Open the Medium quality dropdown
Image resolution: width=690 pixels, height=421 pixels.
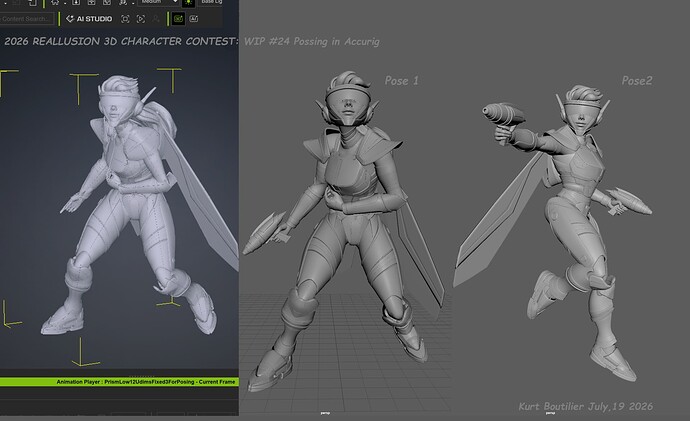pyautogui.click(x=158, y=2)
